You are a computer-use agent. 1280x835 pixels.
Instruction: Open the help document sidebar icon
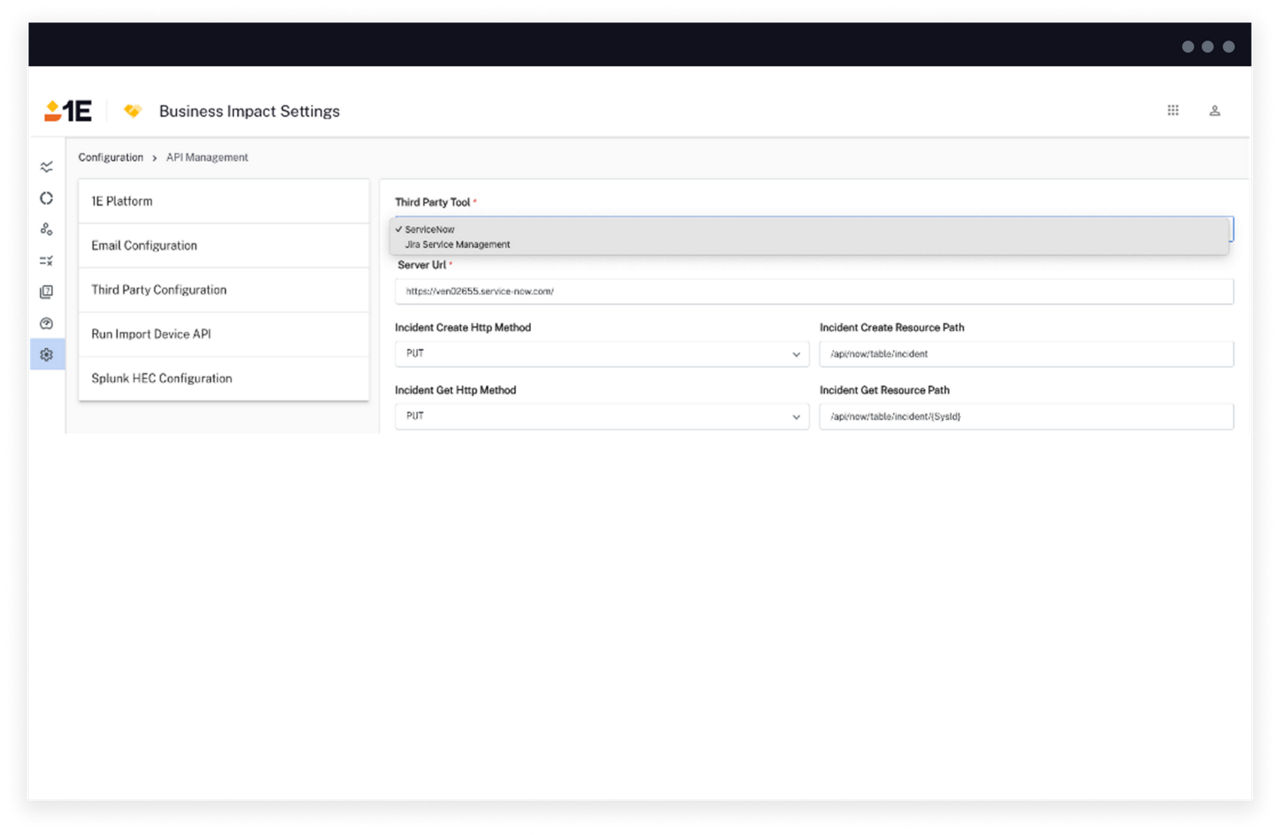(x=46, y=292)
